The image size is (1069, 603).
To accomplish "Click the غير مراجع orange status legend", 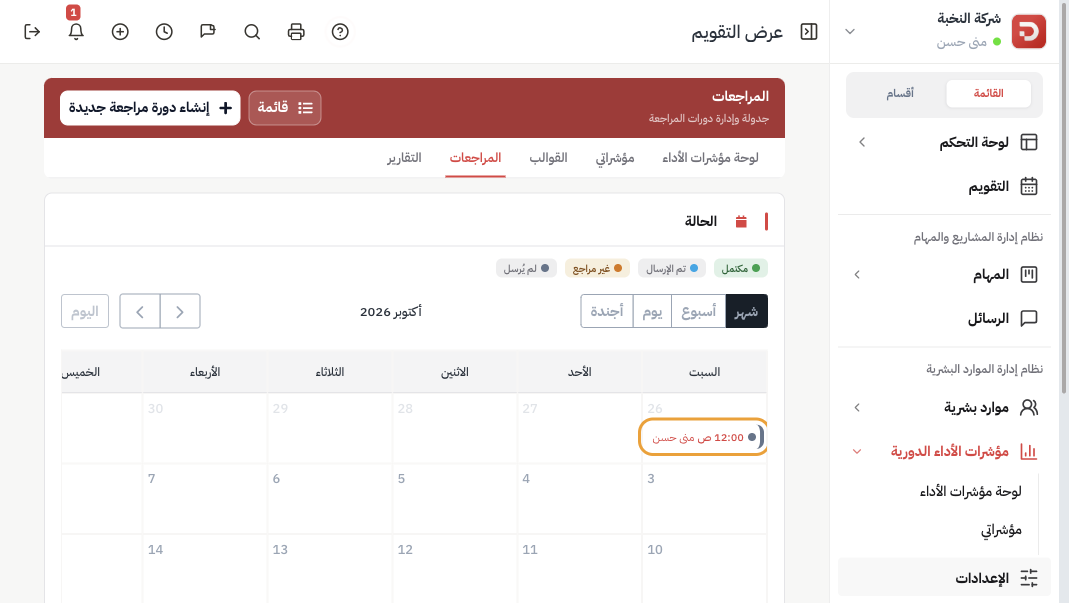I will [597, 268].
